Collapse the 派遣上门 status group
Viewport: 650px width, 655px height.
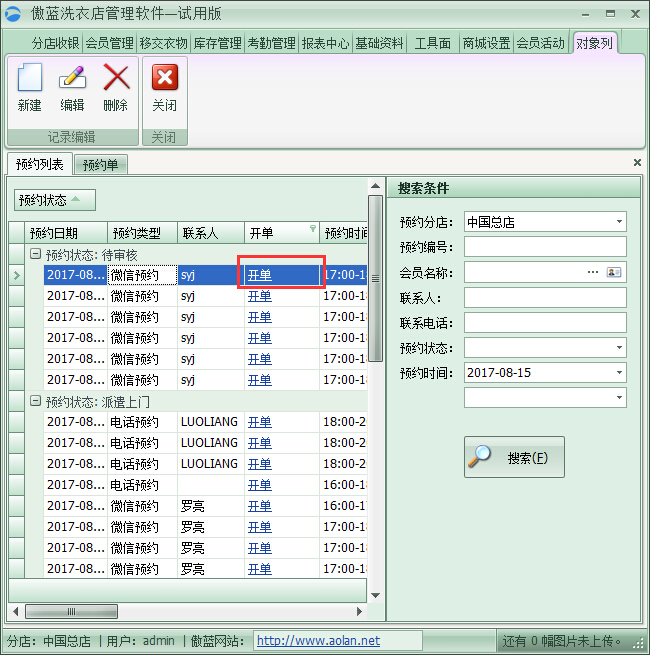(35, 401)
